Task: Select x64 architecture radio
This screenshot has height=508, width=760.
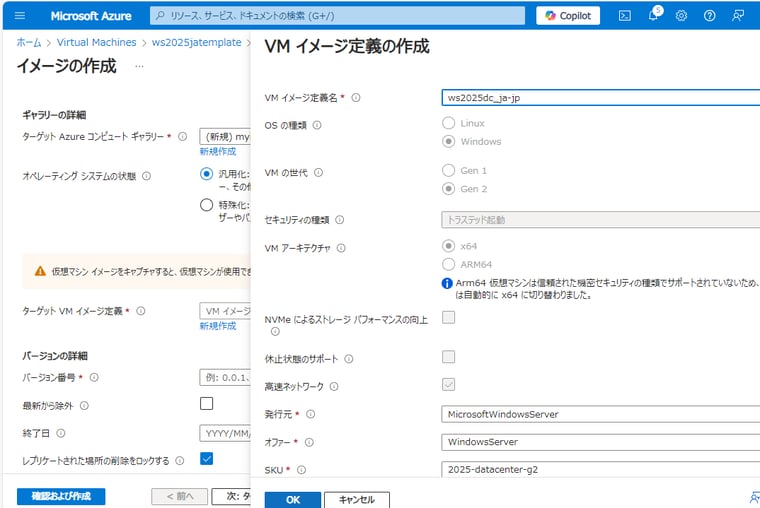Action: (x=449, y=246)
